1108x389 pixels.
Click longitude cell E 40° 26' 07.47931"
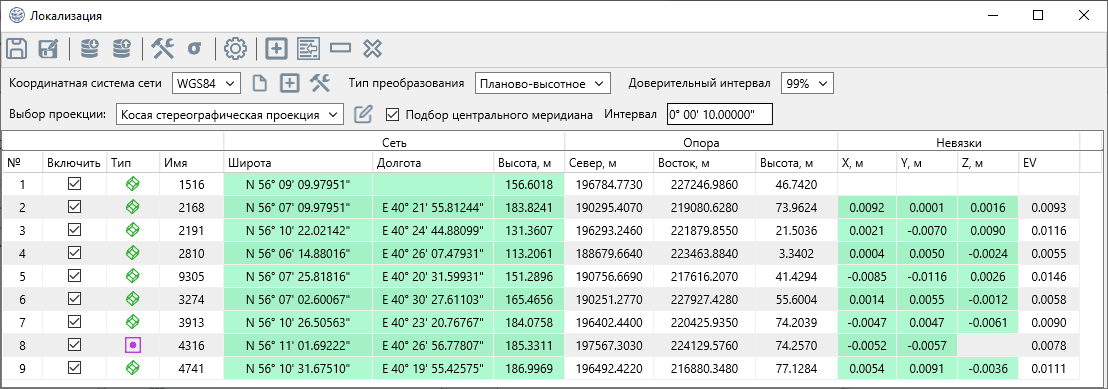pos(432,253)
